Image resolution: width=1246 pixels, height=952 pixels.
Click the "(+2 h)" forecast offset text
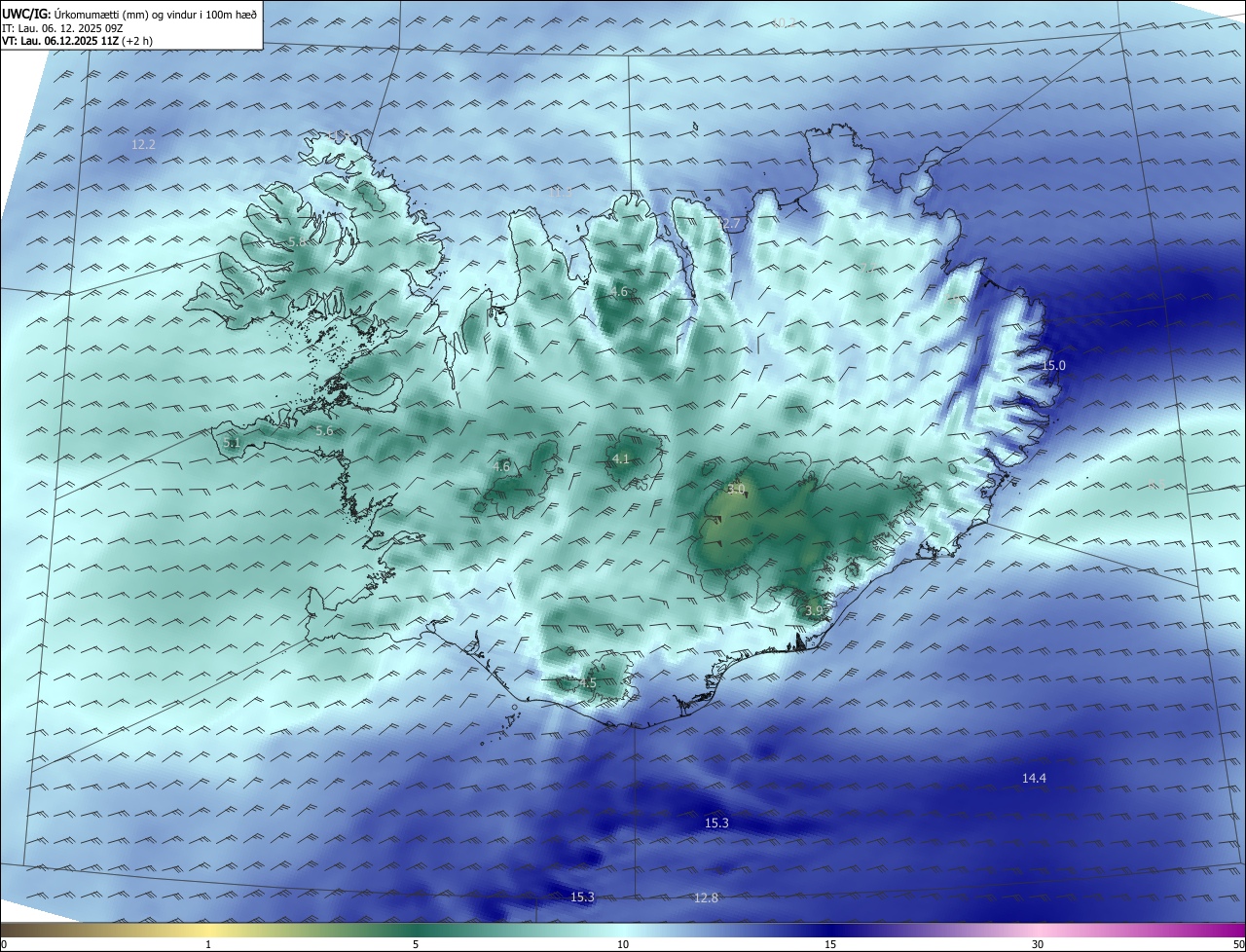pyautogui.click(x=137, y=41)
